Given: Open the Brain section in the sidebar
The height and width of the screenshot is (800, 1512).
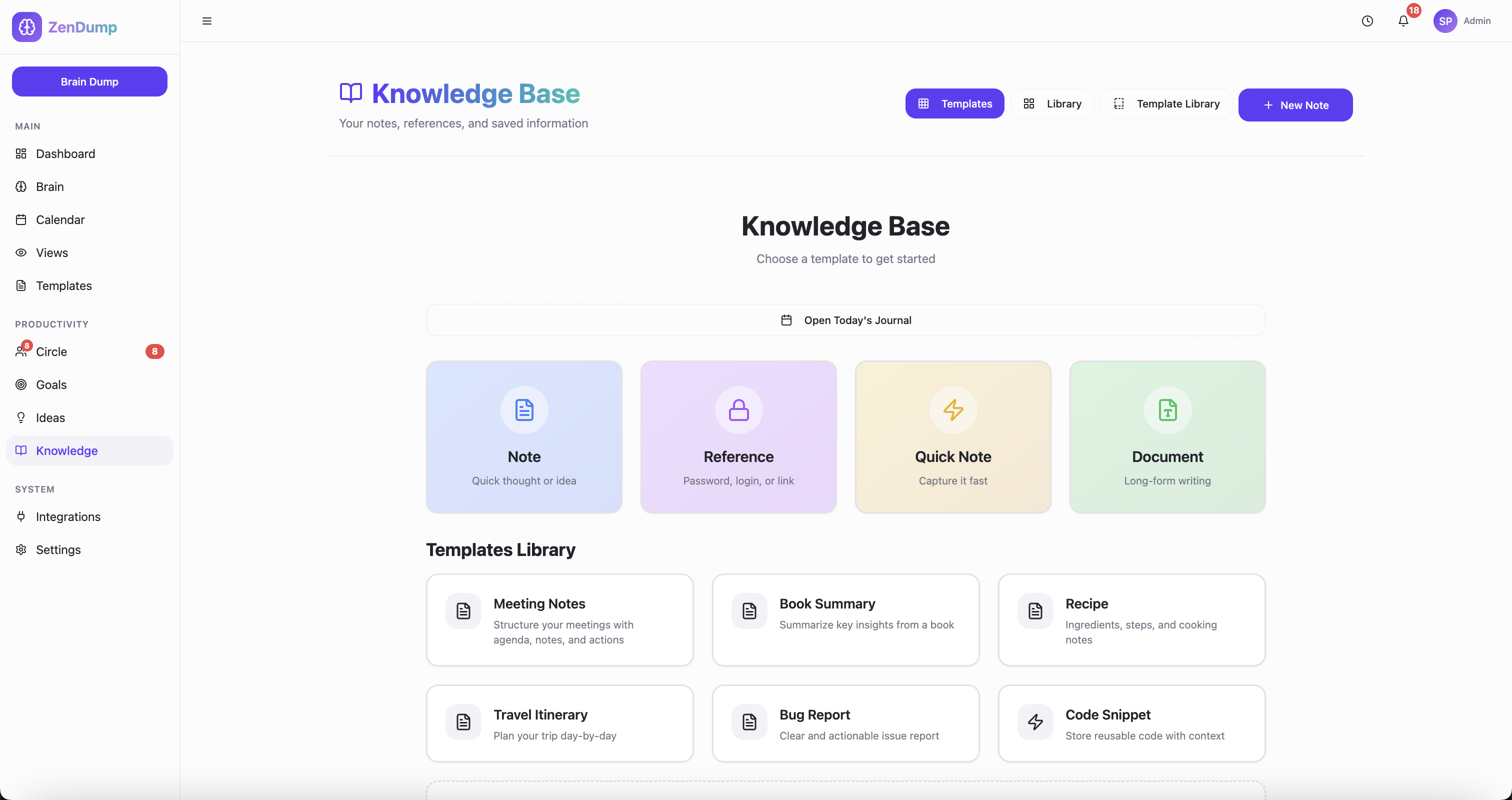Looking at the screenshot, I should pyautogui.click(x=50, y=186).
